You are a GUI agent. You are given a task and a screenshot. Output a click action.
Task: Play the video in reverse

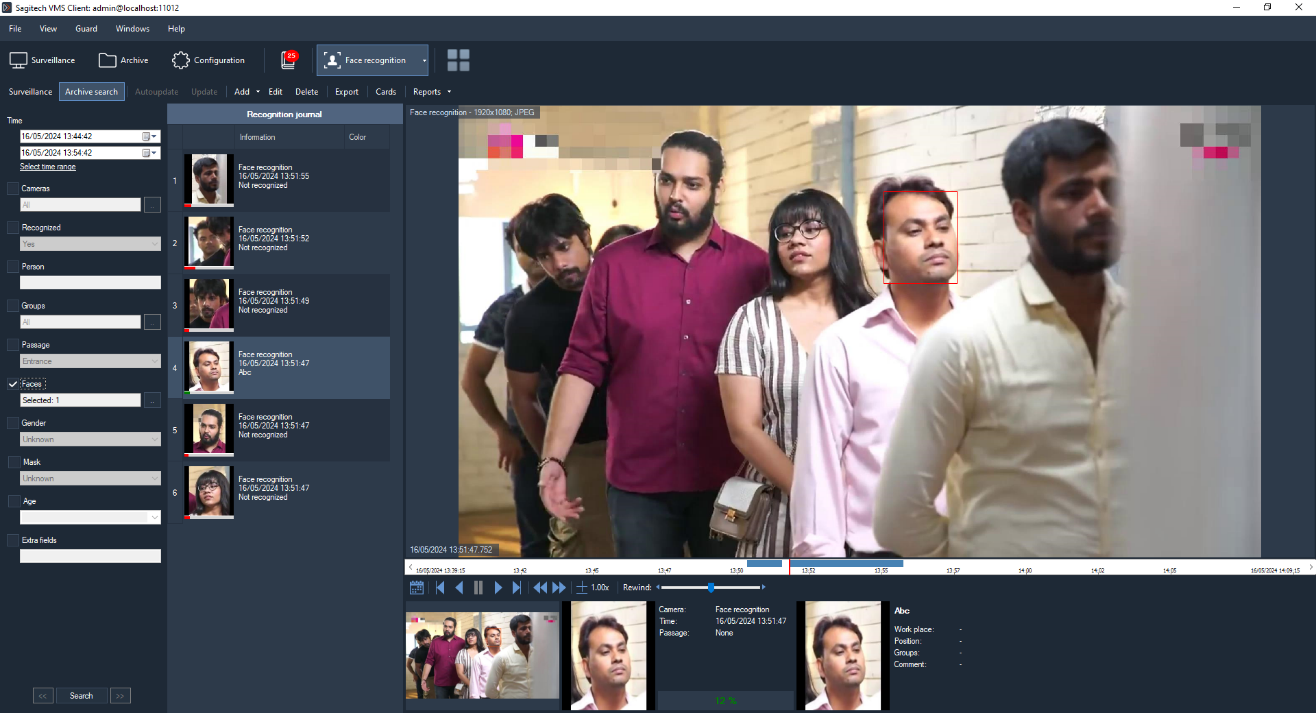coord(459,588)
